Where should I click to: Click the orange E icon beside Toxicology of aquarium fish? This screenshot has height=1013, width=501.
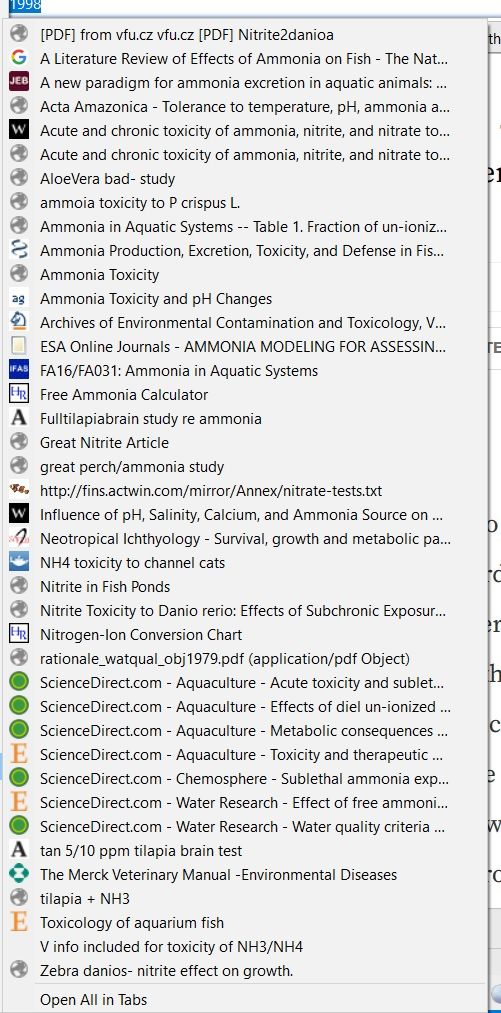(19, 922)
